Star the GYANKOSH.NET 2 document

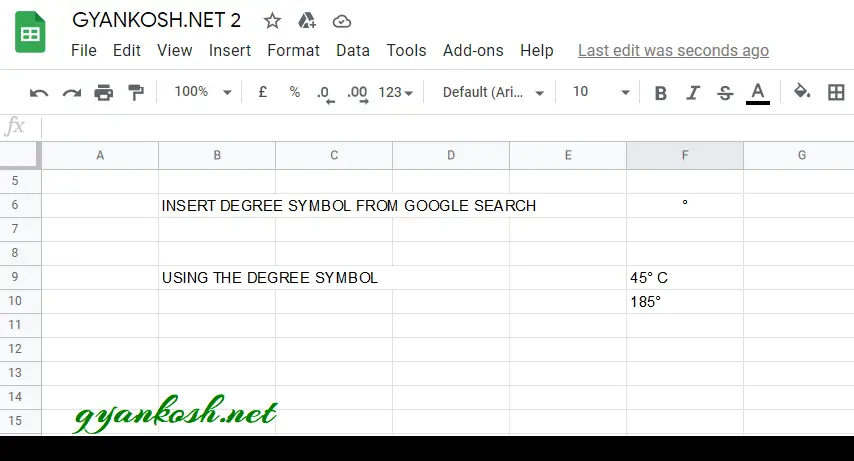click(272, 21)
